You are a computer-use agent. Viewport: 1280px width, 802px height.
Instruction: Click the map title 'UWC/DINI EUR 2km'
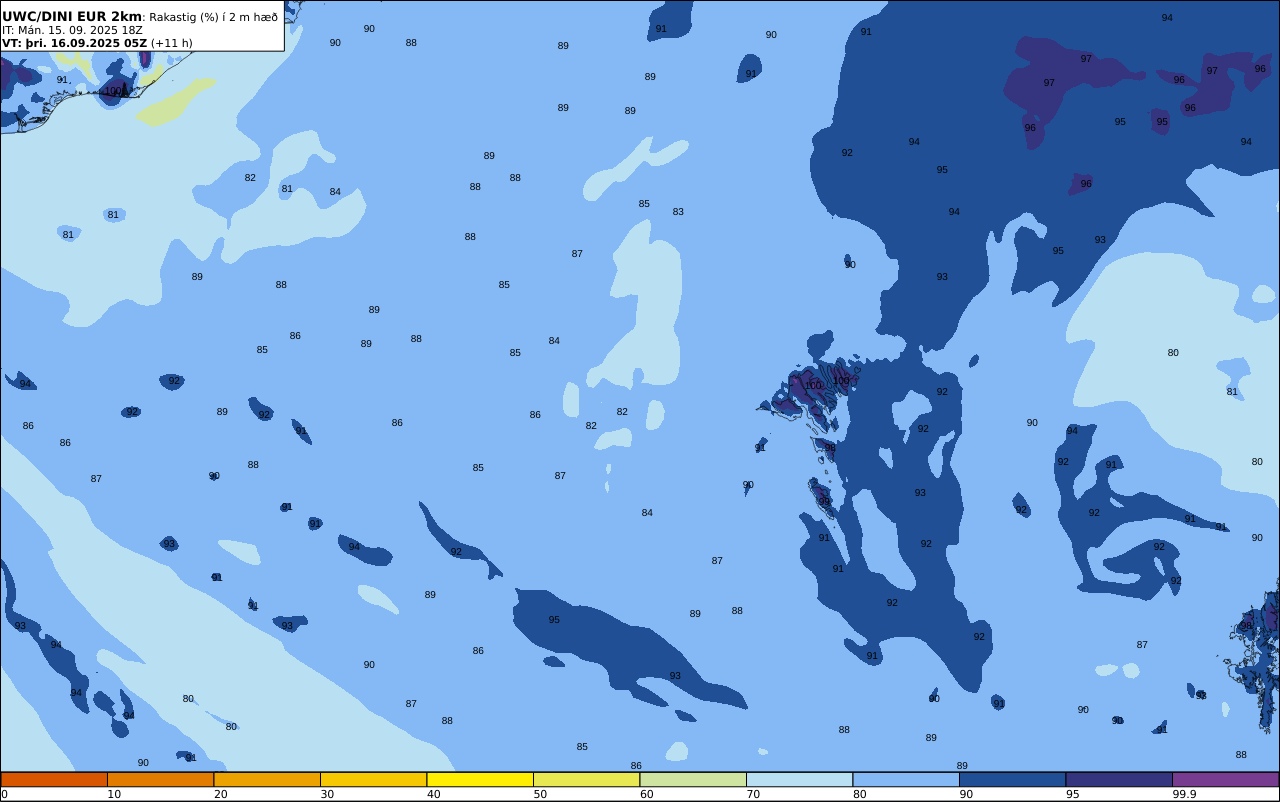point(72,17)
